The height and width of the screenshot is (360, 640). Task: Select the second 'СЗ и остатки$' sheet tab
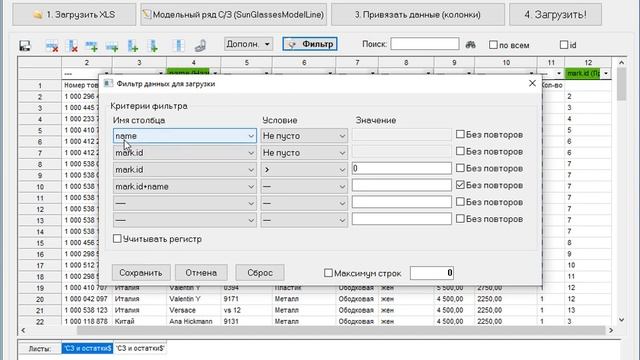pyautogui.click(x=140, y=348)
